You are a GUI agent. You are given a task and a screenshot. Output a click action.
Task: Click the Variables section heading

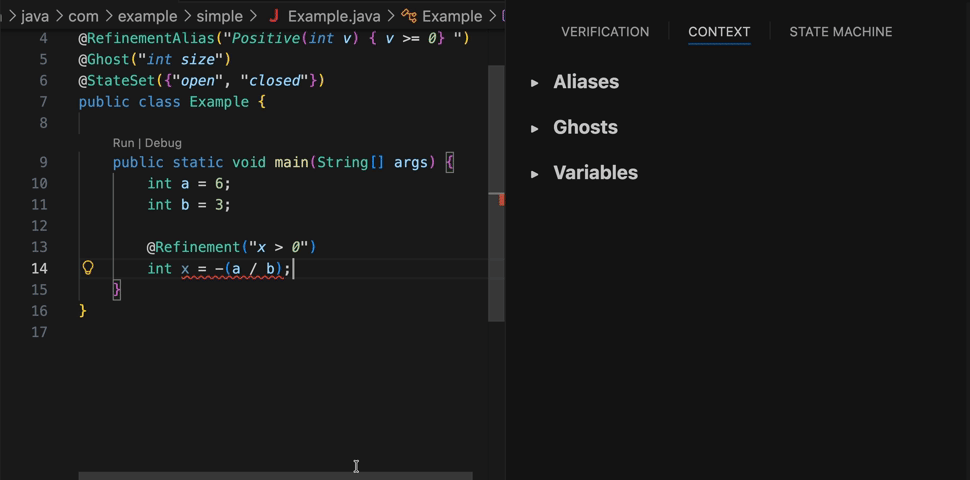click(595, 173)
